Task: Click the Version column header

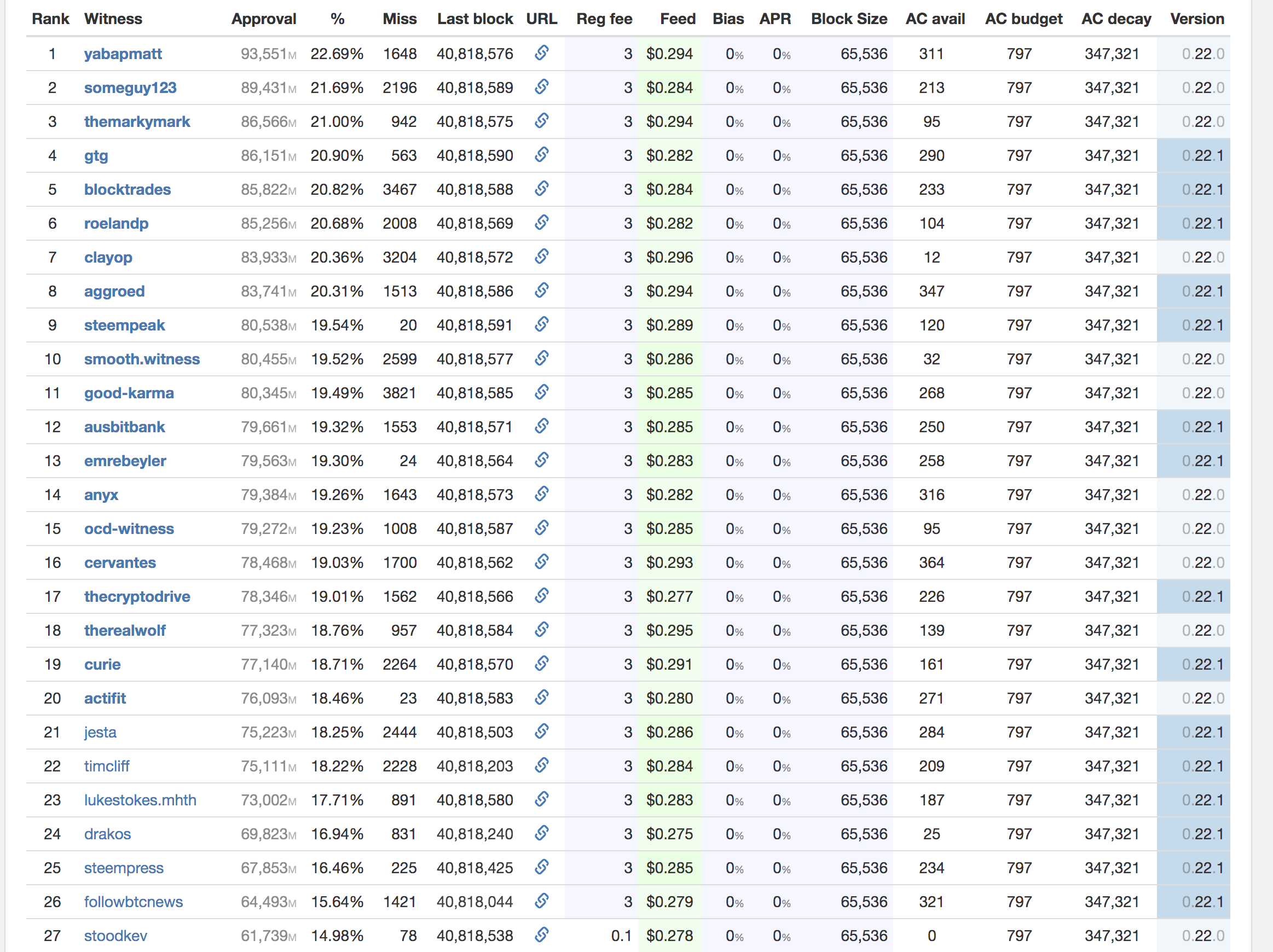Action: pyautogui.click(x=1197, y=19)
